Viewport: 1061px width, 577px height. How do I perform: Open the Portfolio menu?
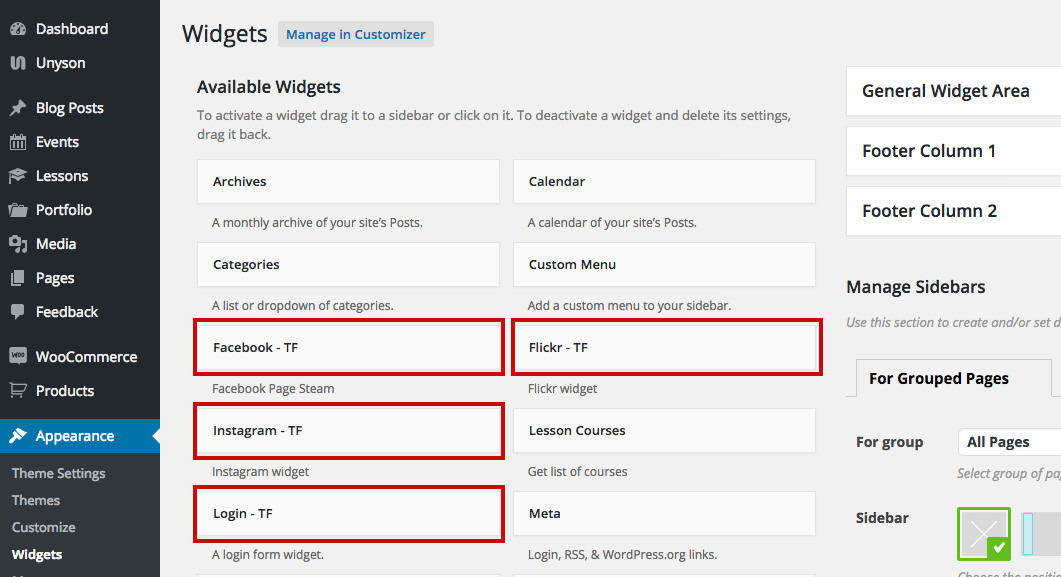click(x=64, y=210)
